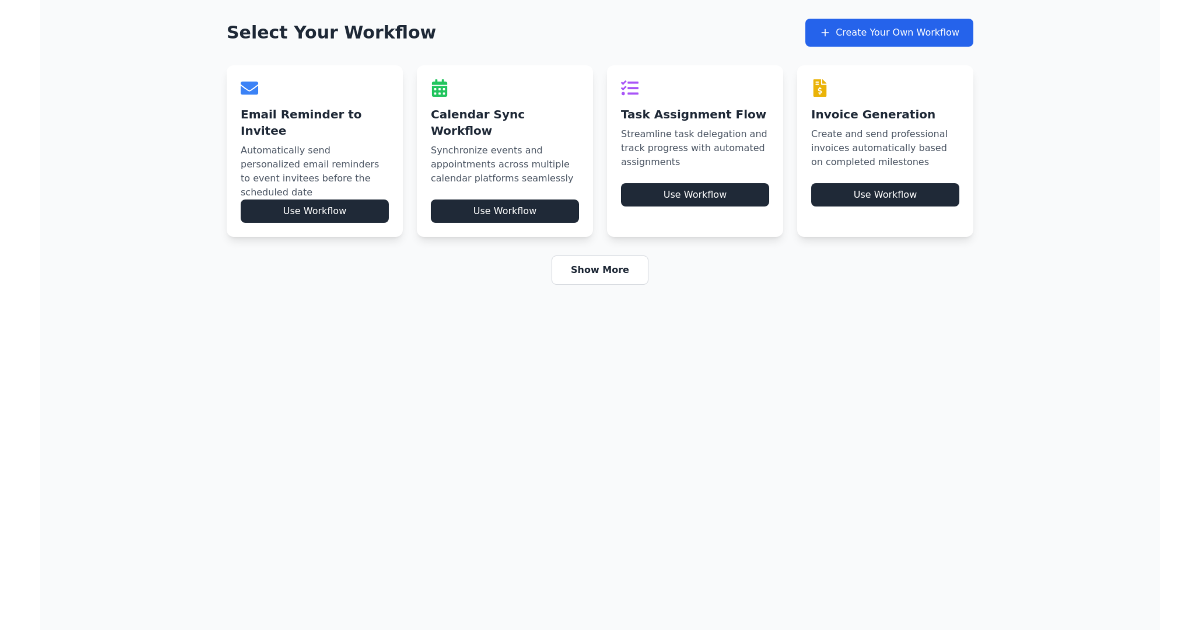The height and width of the screenshot is (630, 1200).
Task: Click the Select Your Workflow heading
Action: pos(331,32)
